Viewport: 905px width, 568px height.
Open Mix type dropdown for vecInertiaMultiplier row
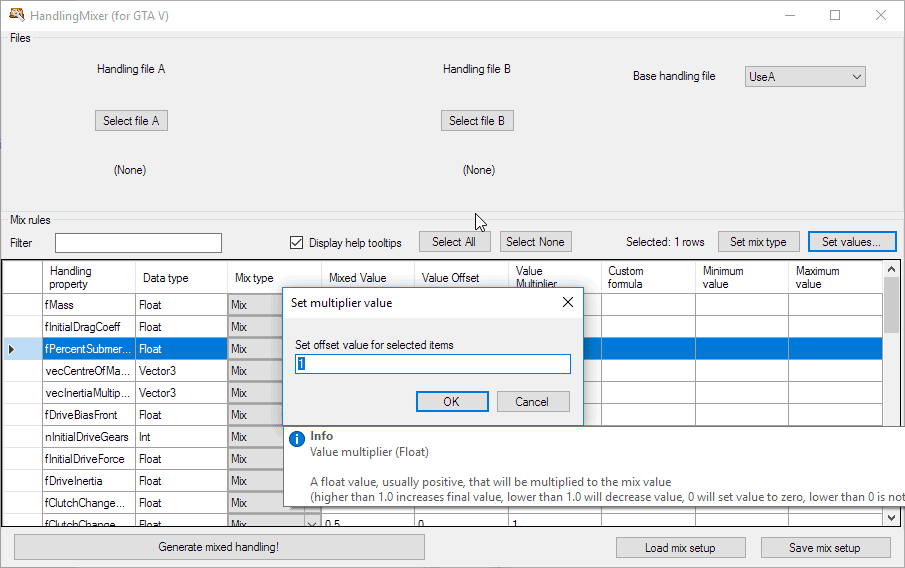point(256,393)
